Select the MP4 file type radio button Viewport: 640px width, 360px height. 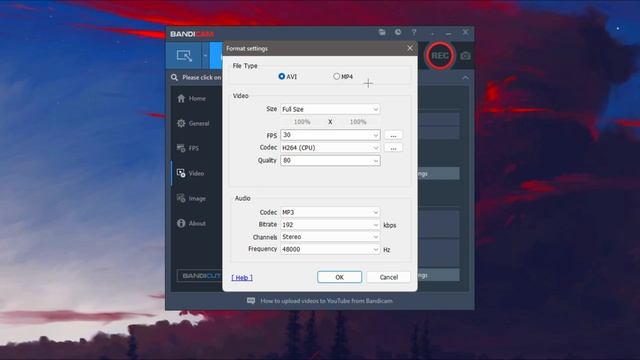click(x=336, y=76)
